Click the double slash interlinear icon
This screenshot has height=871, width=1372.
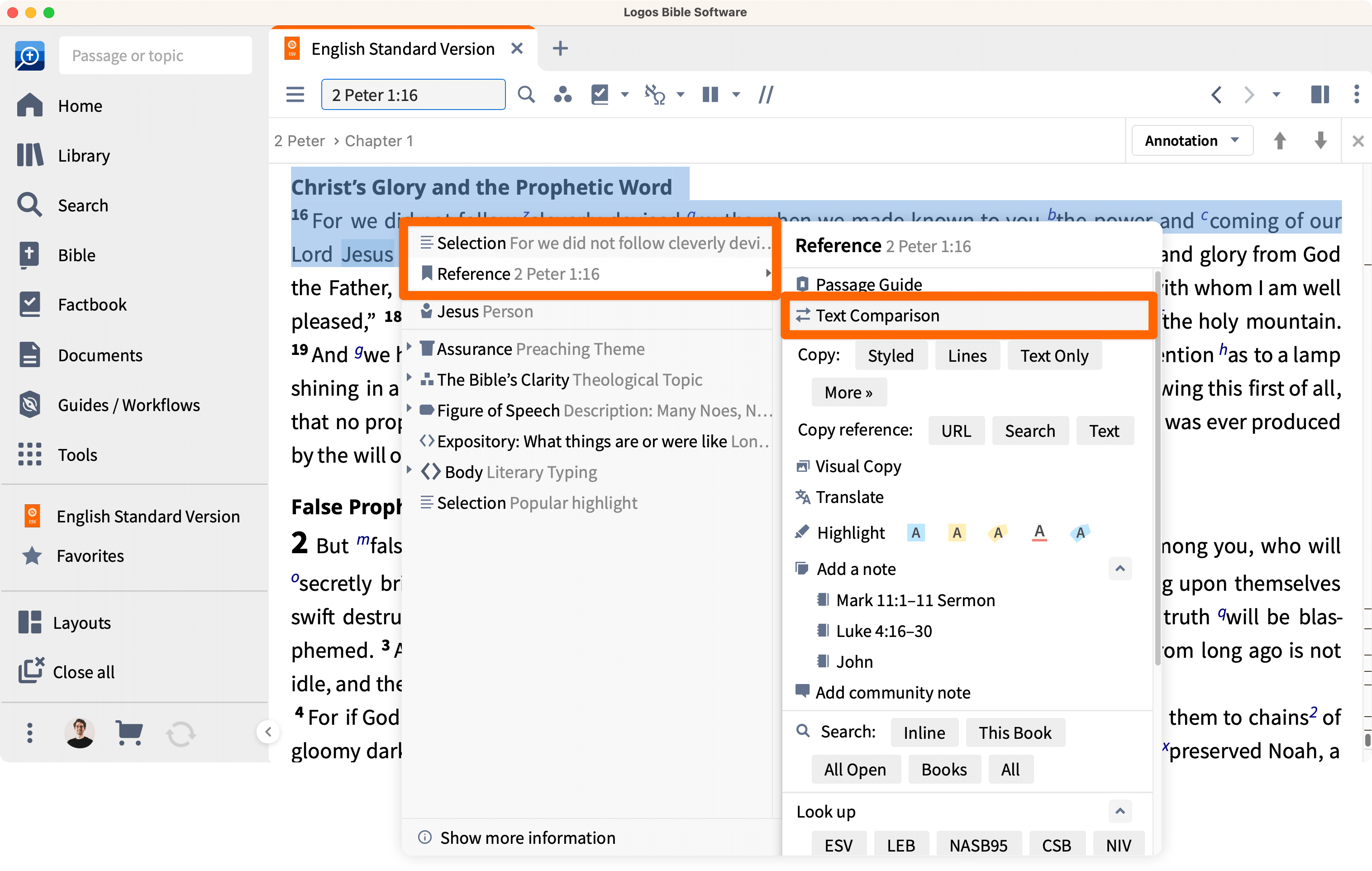click(x=766, y=94)
